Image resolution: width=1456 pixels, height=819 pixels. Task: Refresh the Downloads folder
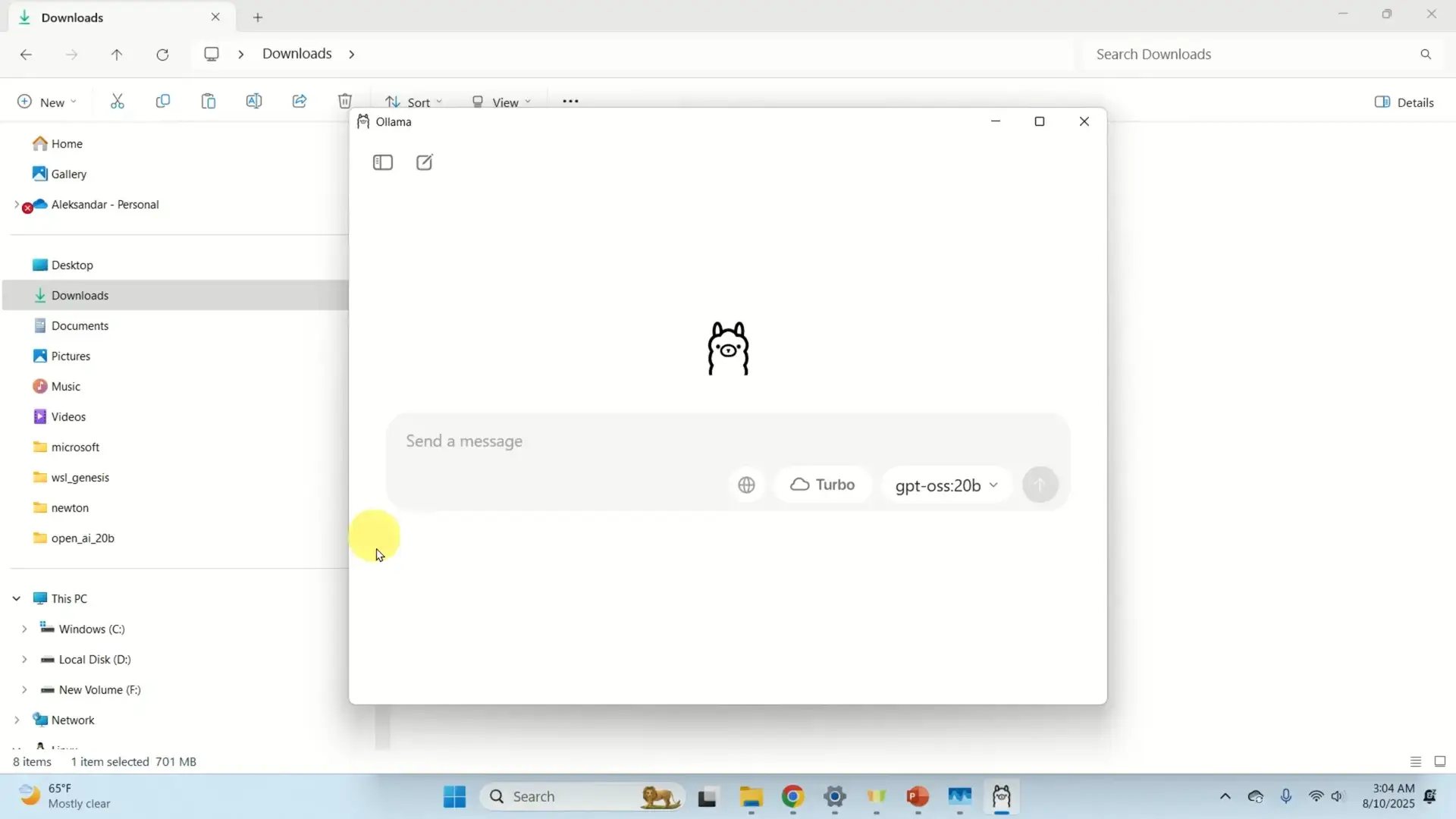coord(162,55)
